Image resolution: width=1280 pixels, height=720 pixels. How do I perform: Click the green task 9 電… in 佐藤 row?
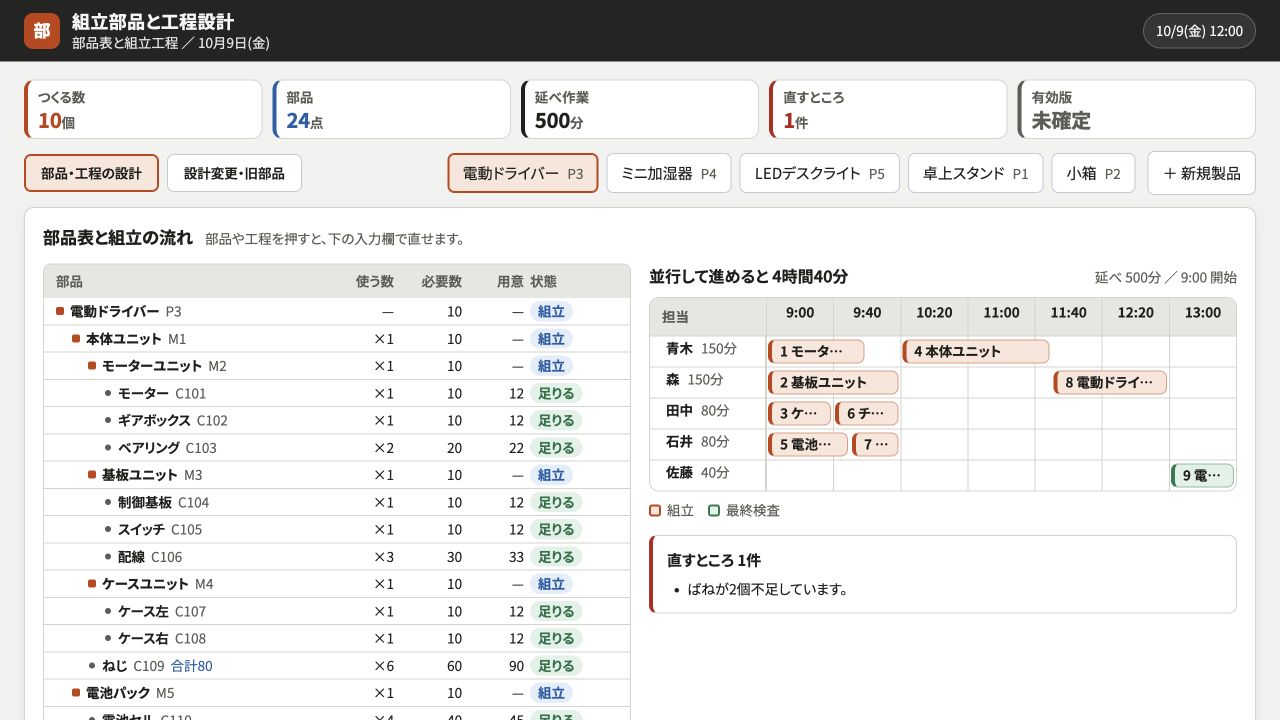click(1202, 475)
